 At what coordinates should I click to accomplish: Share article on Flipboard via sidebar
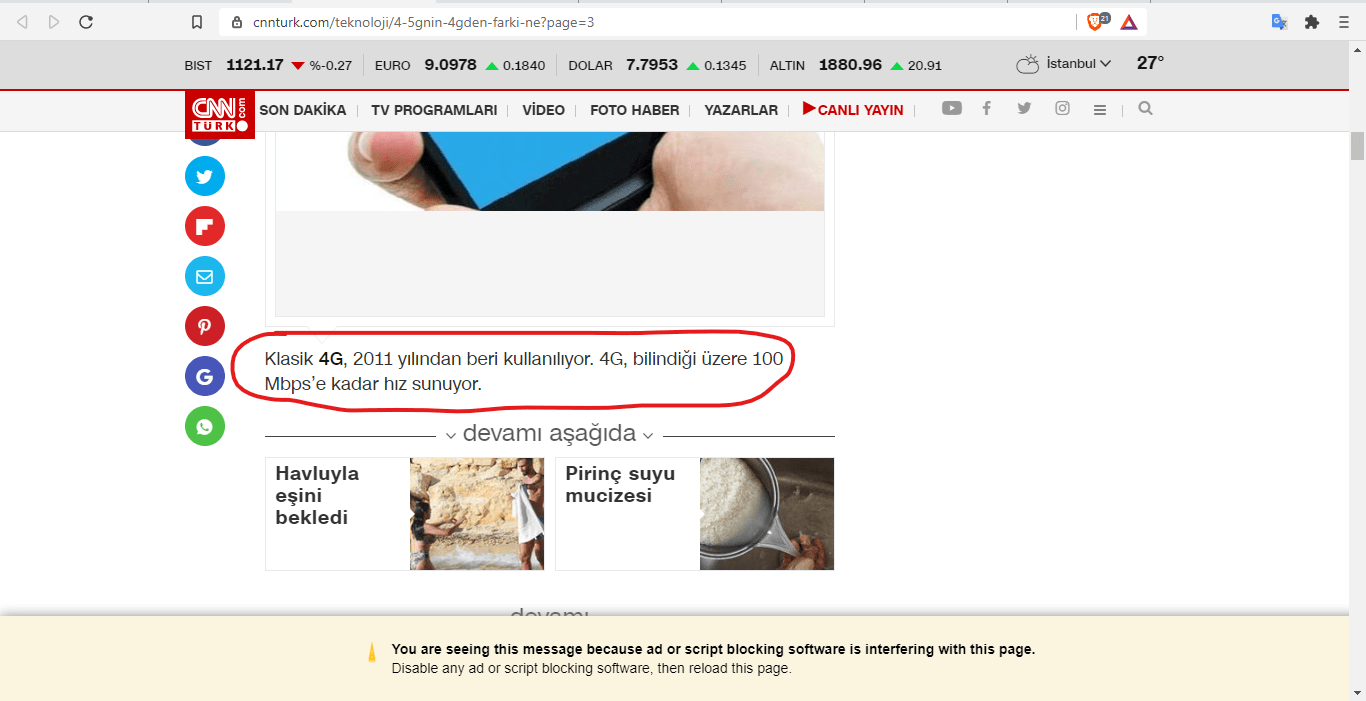(205, 226)
